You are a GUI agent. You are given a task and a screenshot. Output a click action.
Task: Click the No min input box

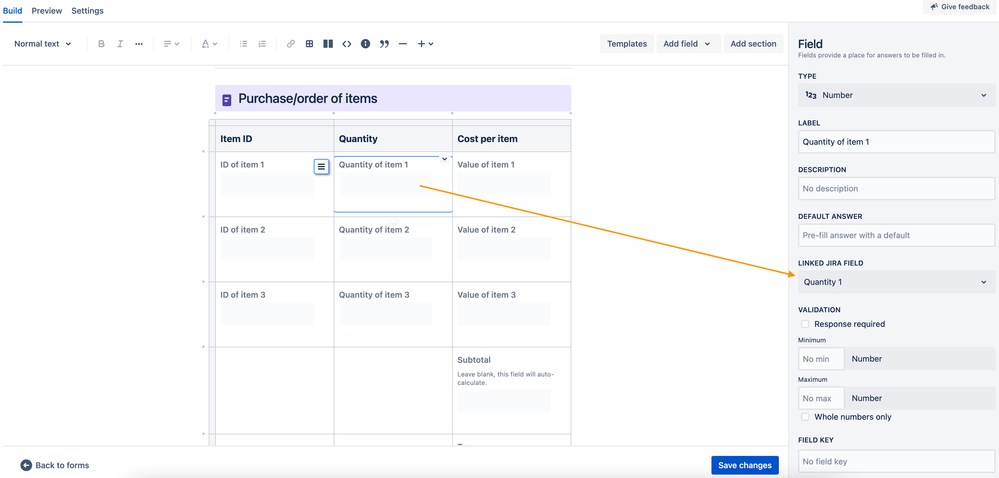(821, 359)
